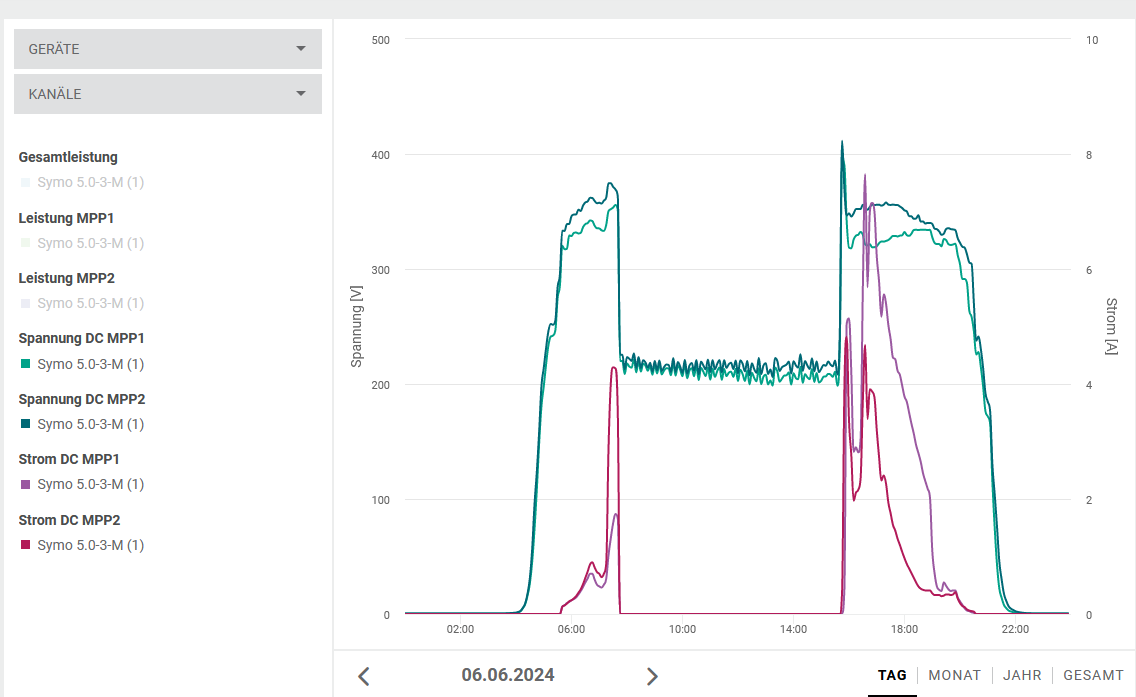Toggle Leistung MPP1 Symo series
The height and width of the screenshot is (697, 1136).
[83, 243]
